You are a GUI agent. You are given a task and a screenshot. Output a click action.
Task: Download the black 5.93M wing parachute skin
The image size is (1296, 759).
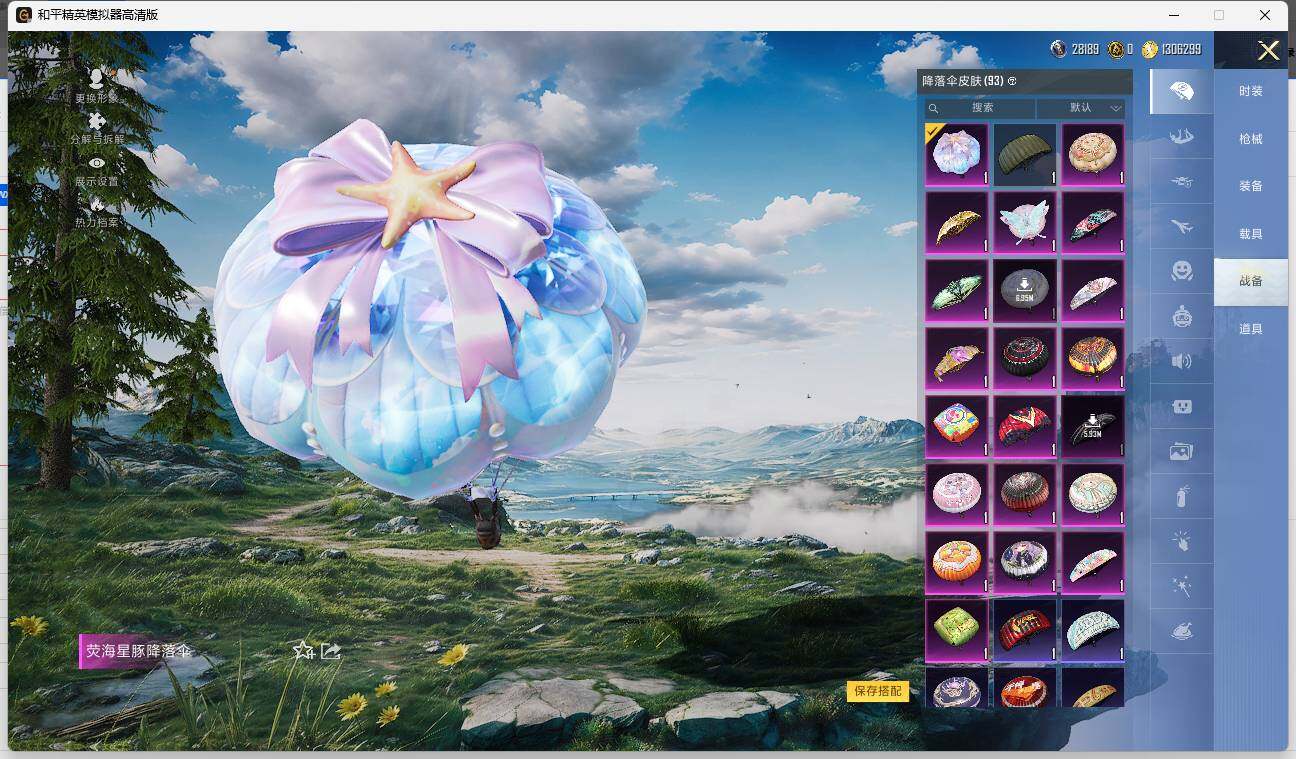click(1093, 427)
